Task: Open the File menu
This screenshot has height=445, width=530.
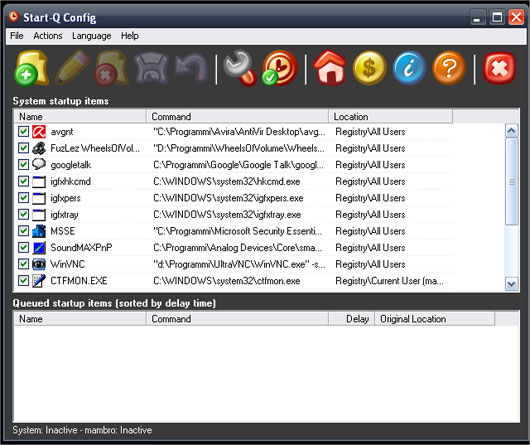Action: pyautogui.click(x=17, y=35)
